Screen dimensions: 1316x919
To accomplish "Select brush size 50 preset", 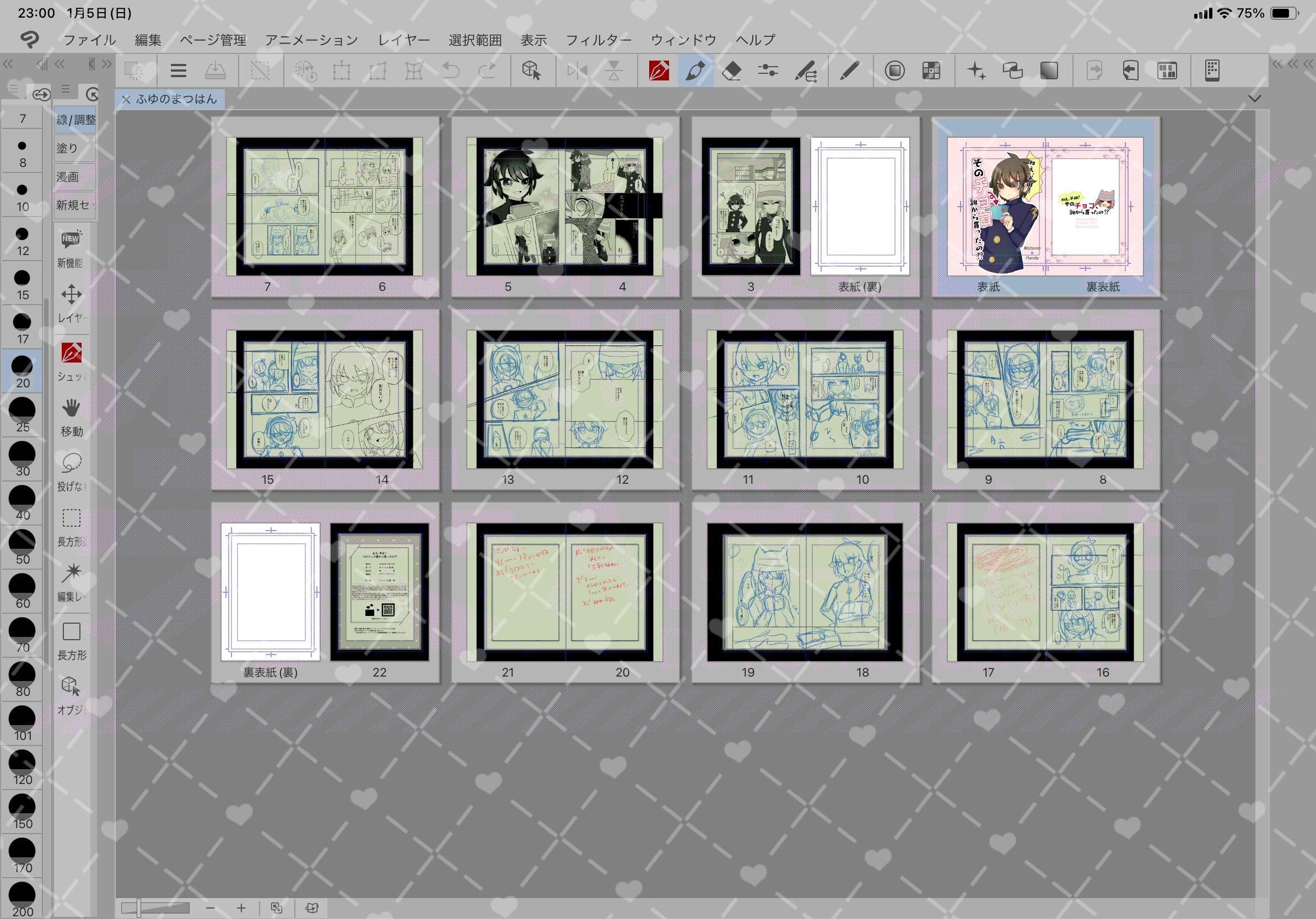I will pyautogui.click(x=23, y=547).
